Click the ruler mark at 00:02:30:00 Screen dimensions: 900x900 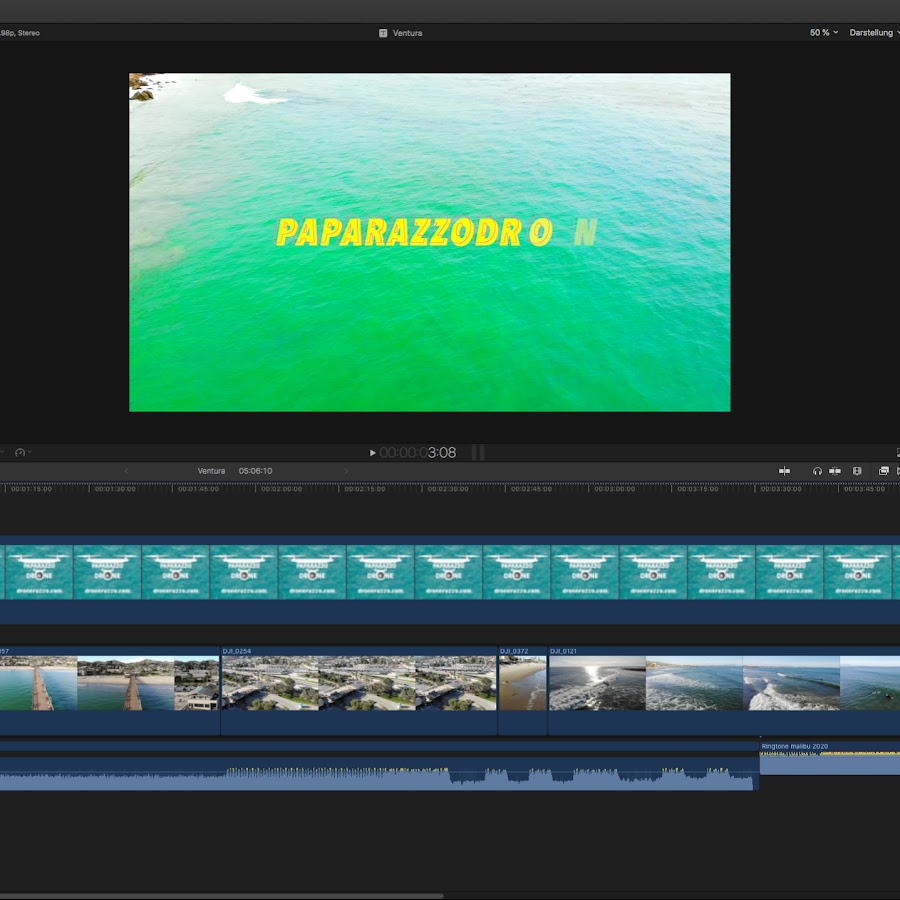[x=448, y=489]
